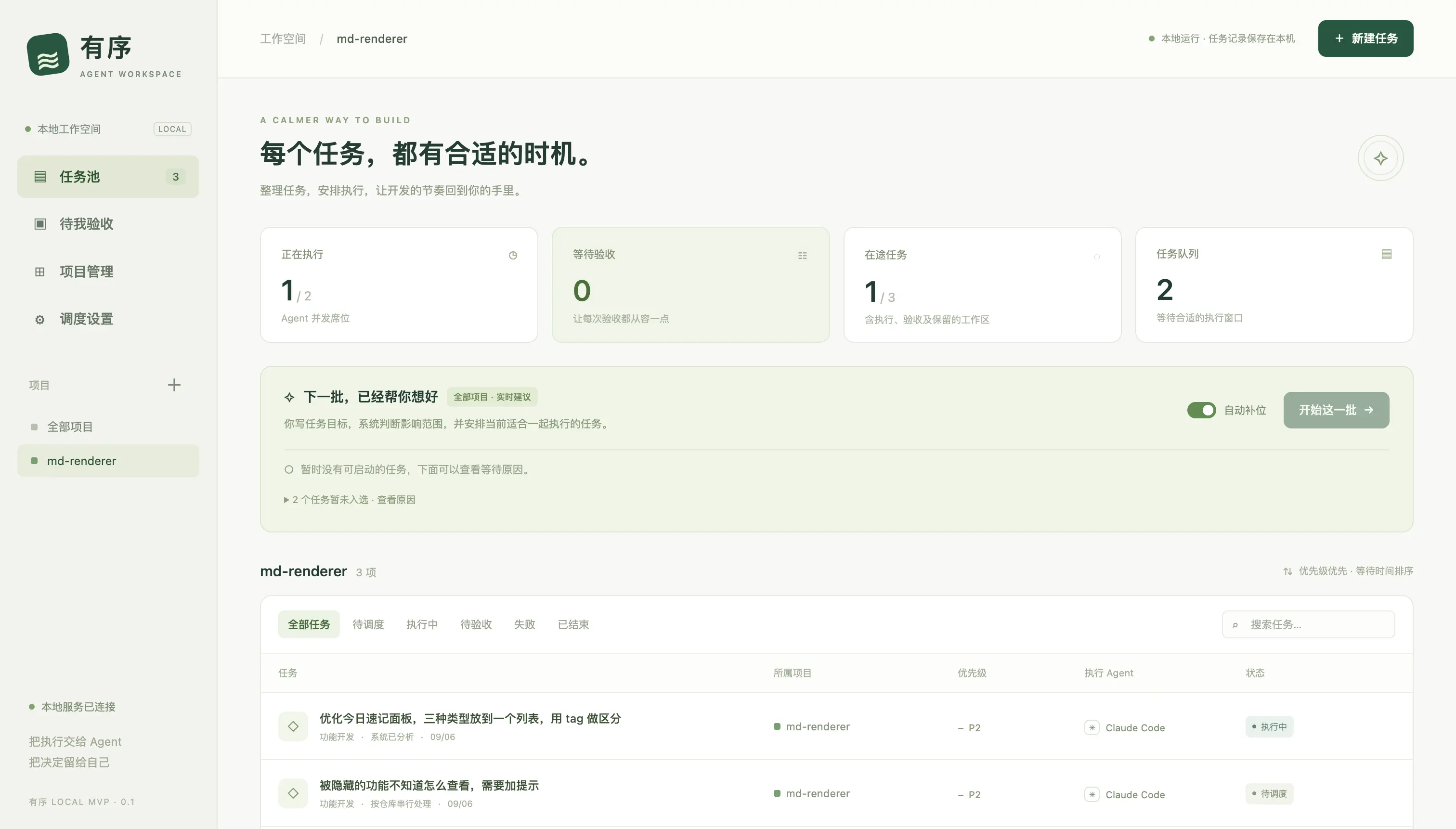Click the circle icon on 在途任务 card
The image size is (1456, 829).
pos(1097,257)
